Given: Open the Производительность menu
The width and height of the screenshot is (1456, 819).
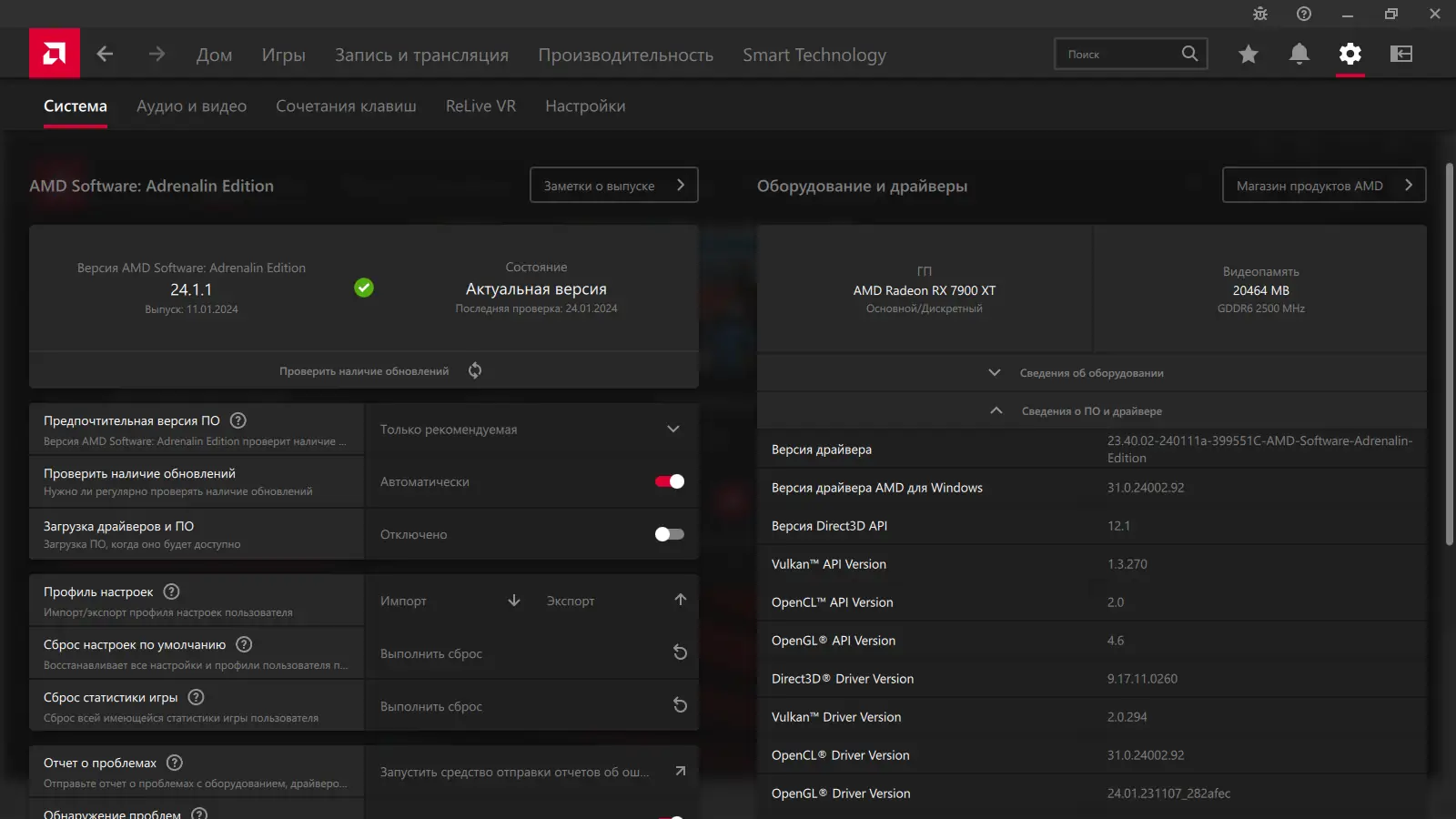Looking at the screenshot, I should [625, 55].
